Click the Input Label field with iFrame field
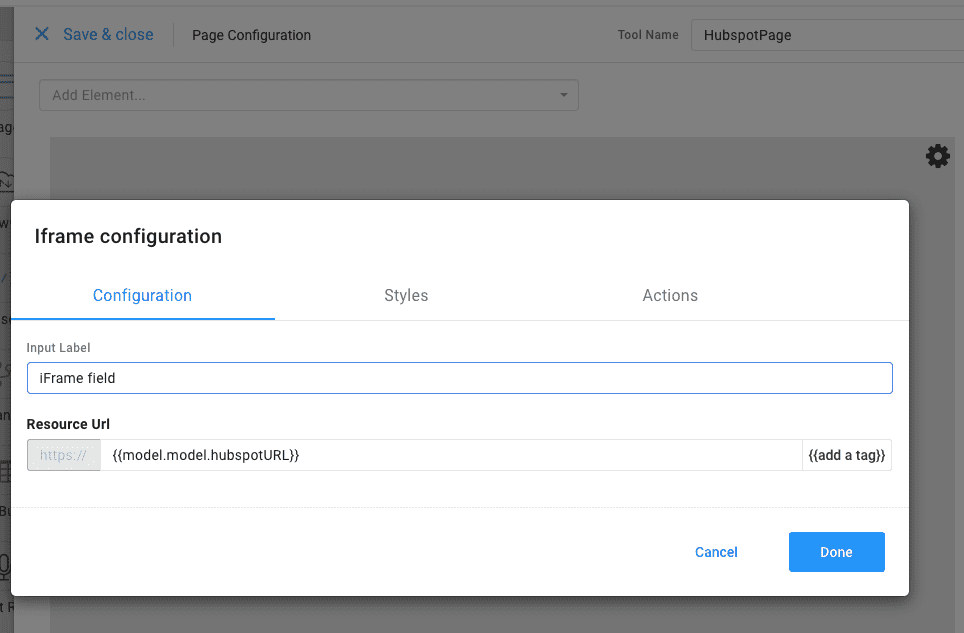The image size is (964, 633). [459, 378]
